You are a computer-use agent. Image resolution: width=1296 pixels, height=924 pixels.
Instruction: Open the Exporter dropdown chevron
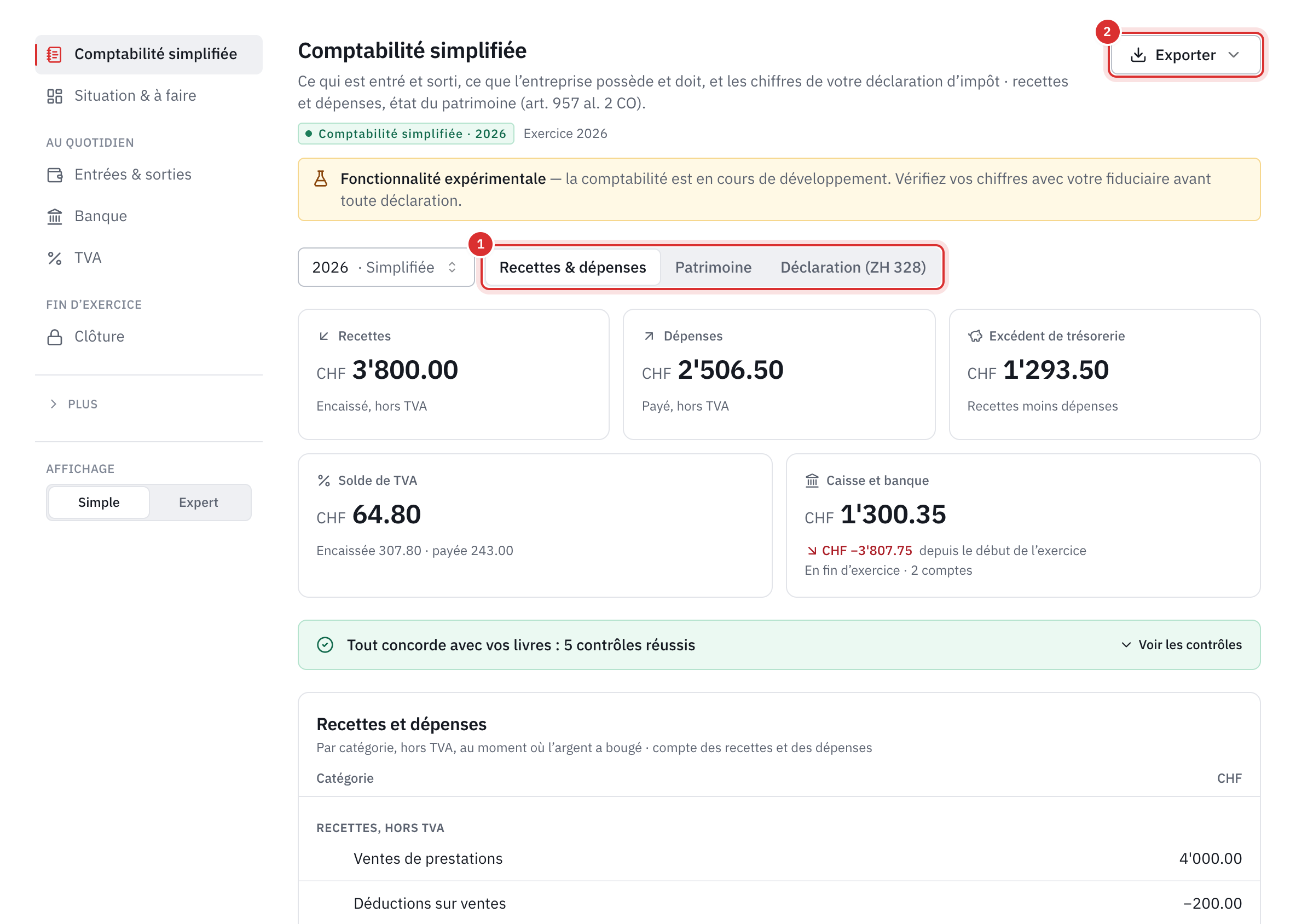(x=1234, y=55)
